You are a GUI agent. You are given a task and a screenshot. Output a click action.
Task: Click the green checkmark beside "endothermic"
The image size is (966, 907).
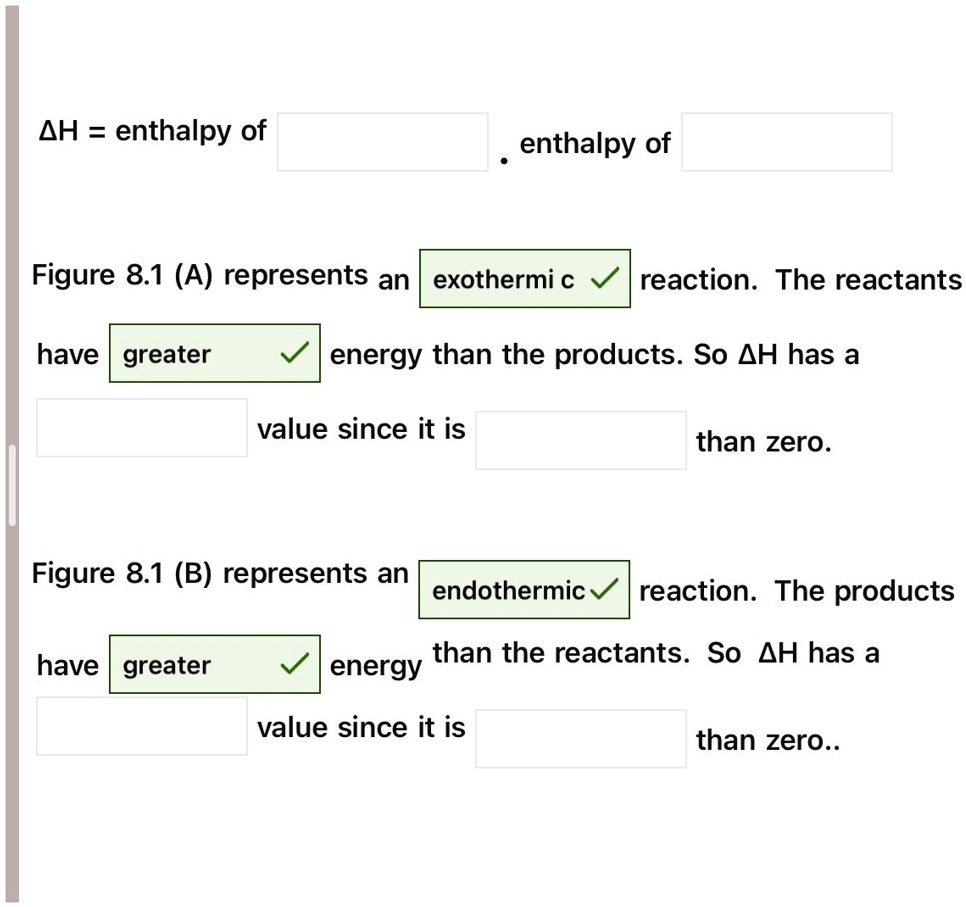click(x=601, y=590)
